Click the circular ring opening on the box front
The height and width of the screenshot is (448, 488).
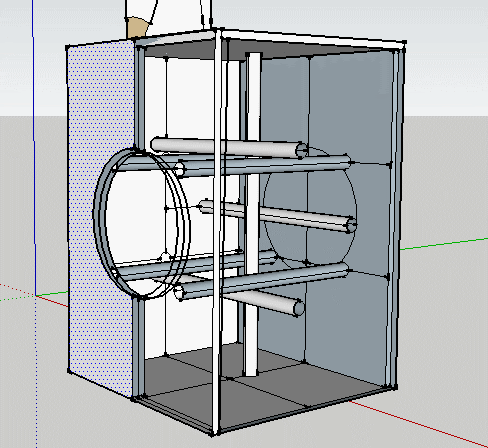(141, 223)
